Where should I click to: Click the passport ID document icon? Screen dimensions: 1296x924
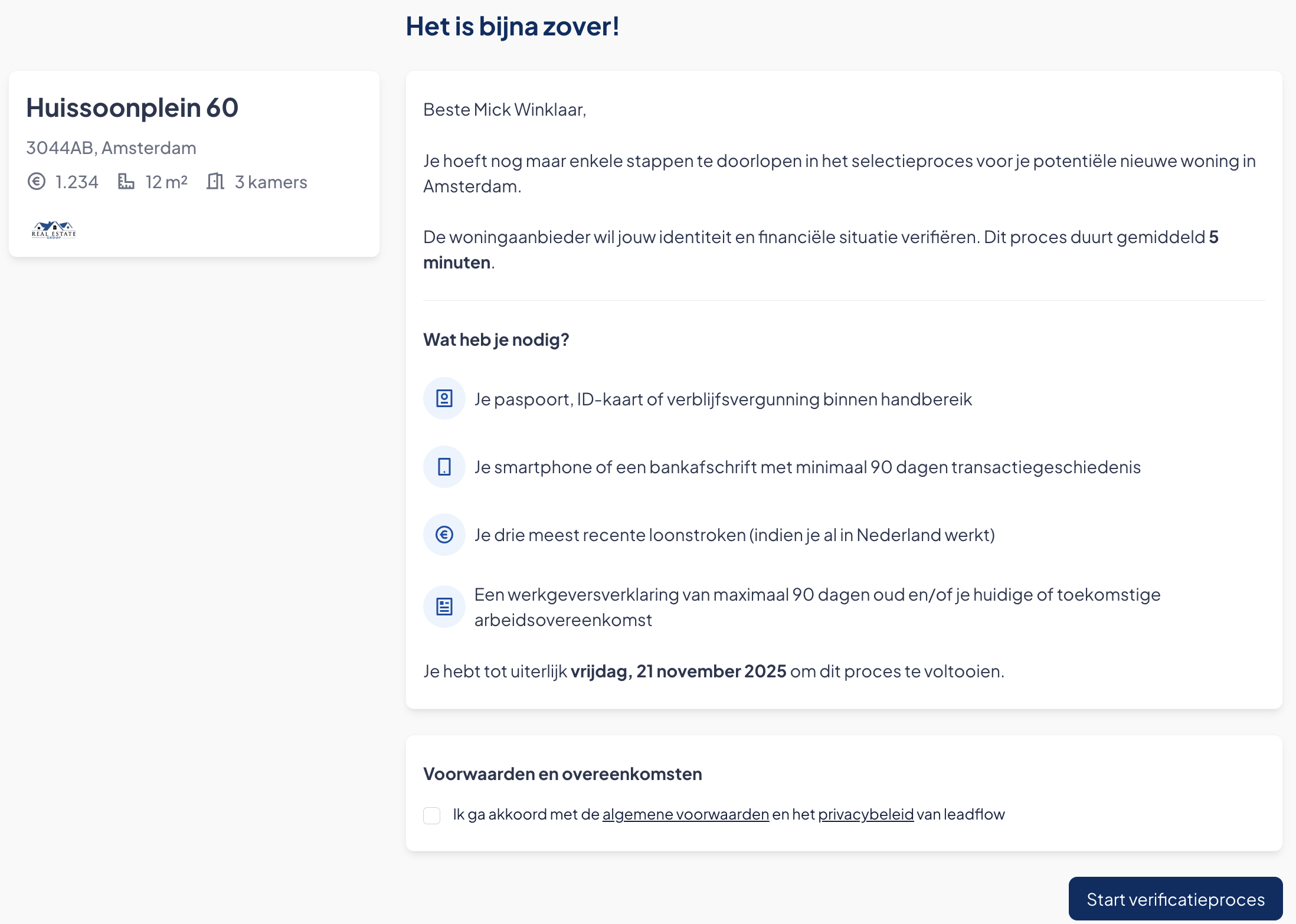[444, 399]
